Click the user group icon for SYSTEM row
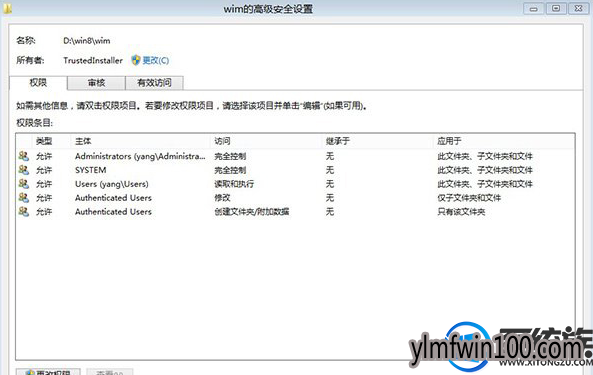 pos(23,170)
